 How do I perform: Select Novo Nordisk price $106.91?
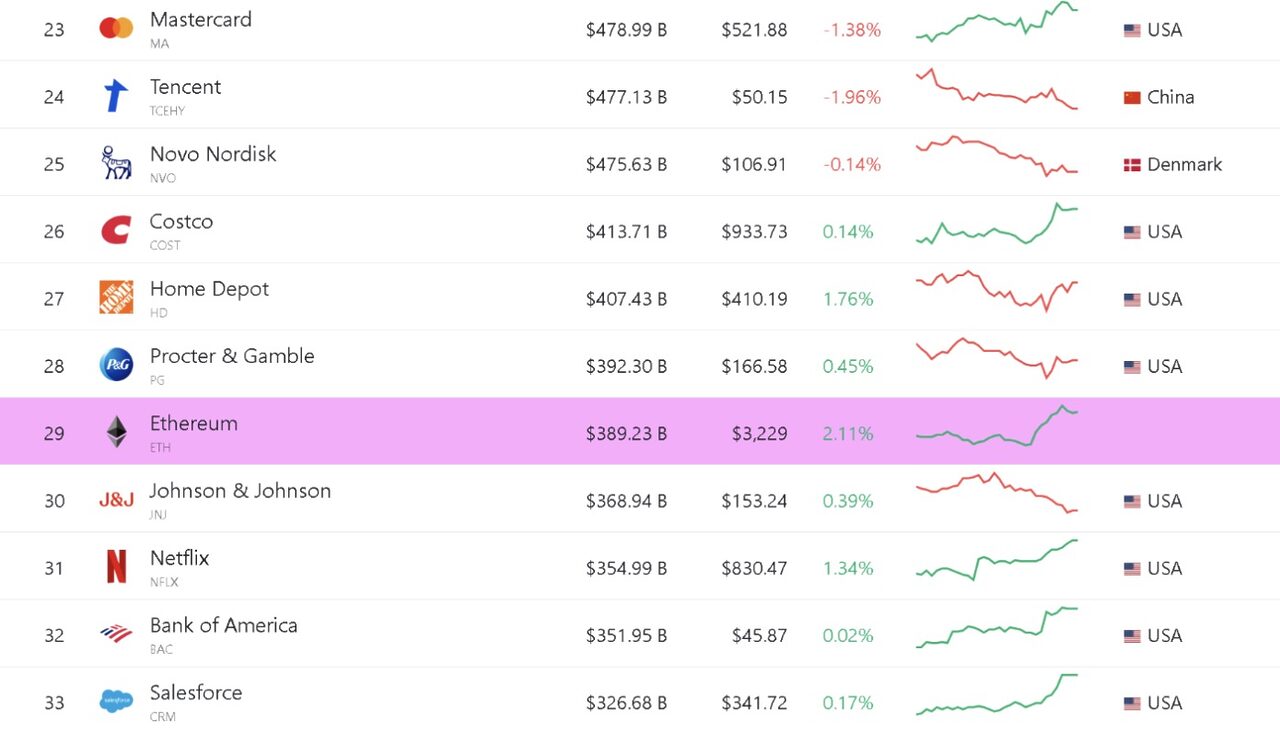(x=754, y=165)
